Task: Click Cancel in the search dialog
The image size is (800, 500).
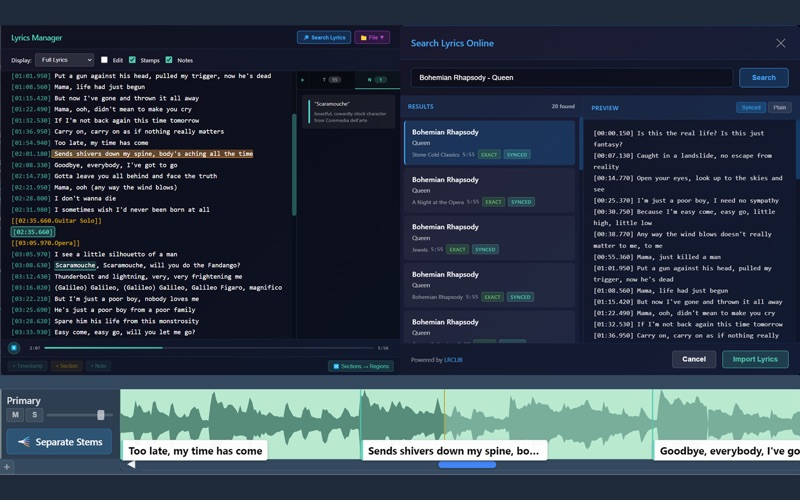Action: (694, 359)
